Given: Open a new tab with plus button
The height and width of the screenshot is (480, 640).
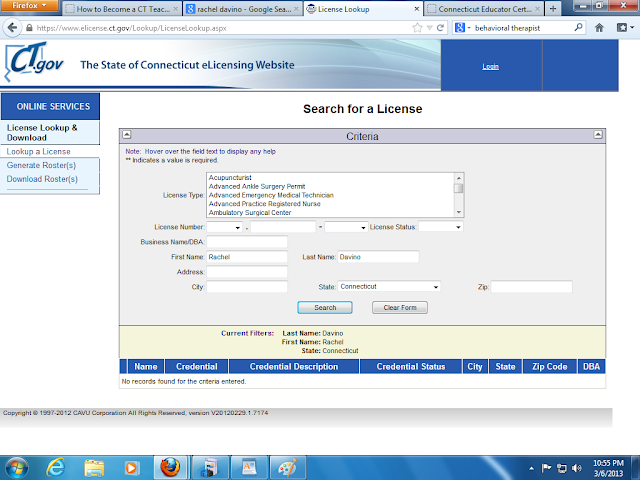Looking at the screenshot, I should tap(553, 9).
